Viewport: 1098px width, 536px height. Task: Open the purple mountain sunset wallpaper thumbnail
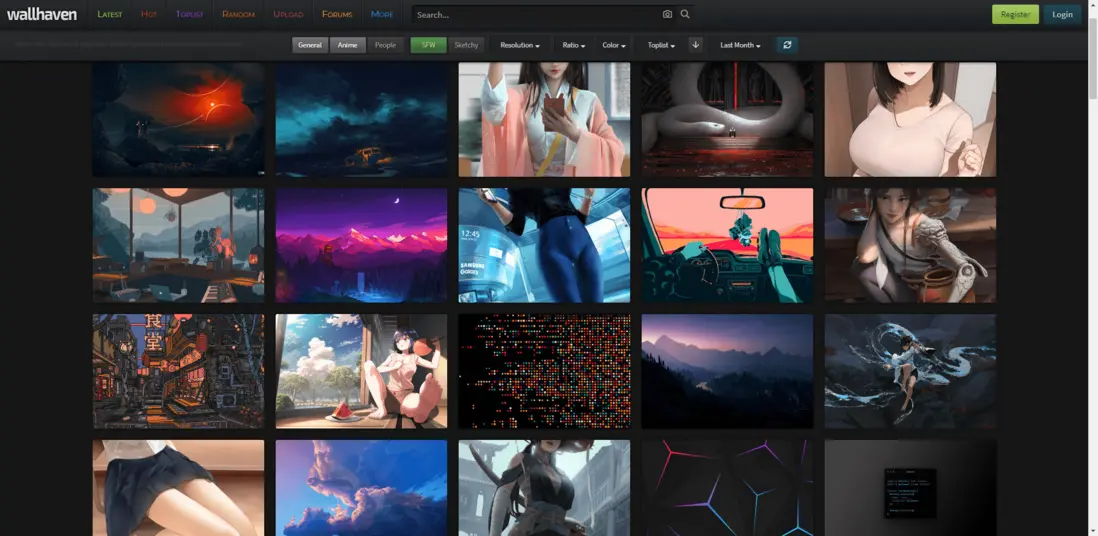click(361, 245)
